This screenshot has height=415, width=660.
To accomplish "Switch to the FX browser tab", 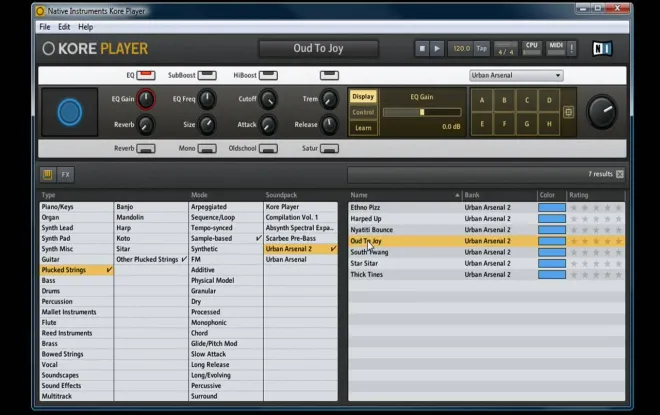I will (x=66, y=174).
